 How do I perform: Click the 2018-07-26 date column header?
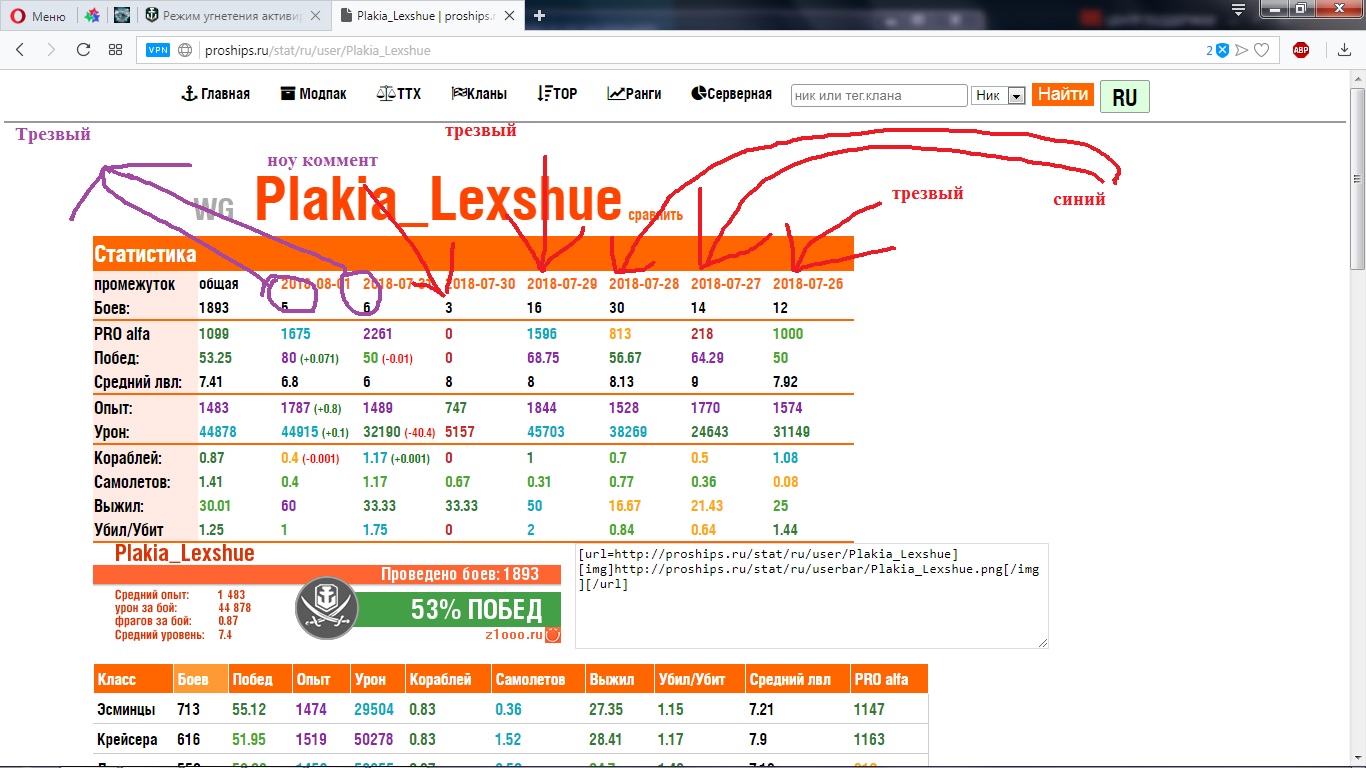click(x=808, y=284)
